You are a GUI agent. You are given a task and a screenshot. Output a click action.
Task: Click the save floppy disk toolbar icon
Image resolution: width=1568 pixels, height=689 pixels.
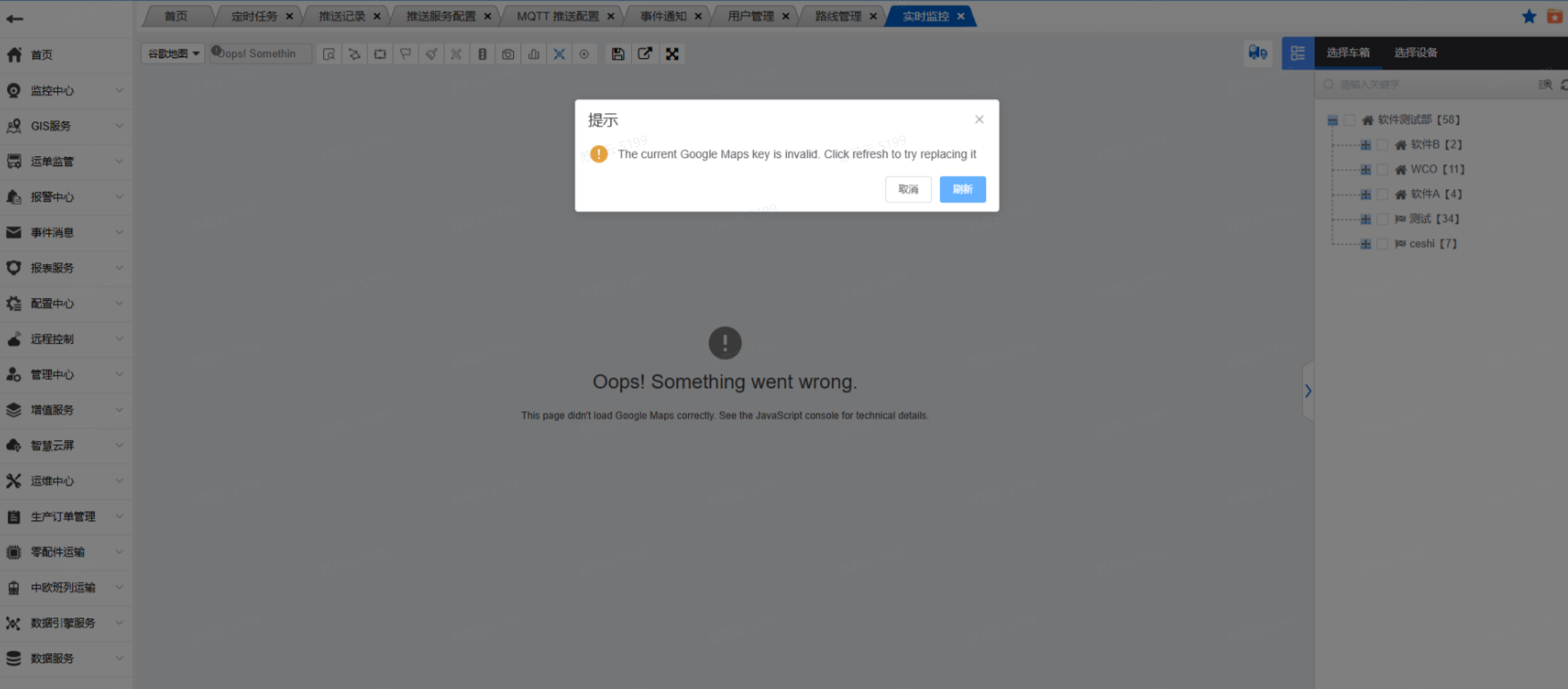pos(618,54)
